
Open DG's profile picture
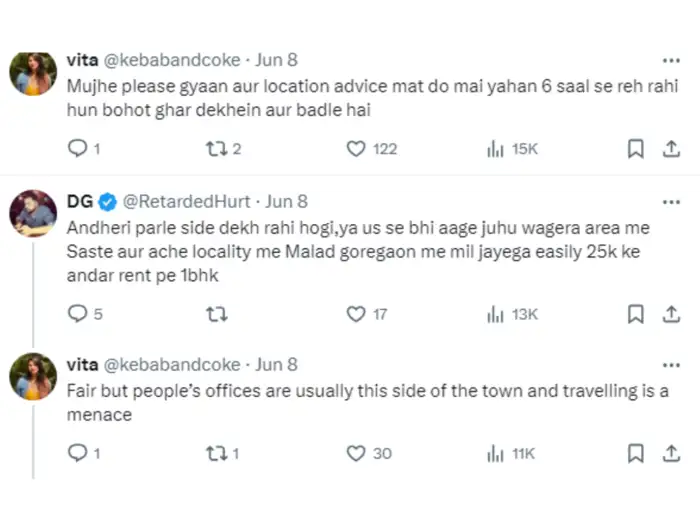(33, 212)
